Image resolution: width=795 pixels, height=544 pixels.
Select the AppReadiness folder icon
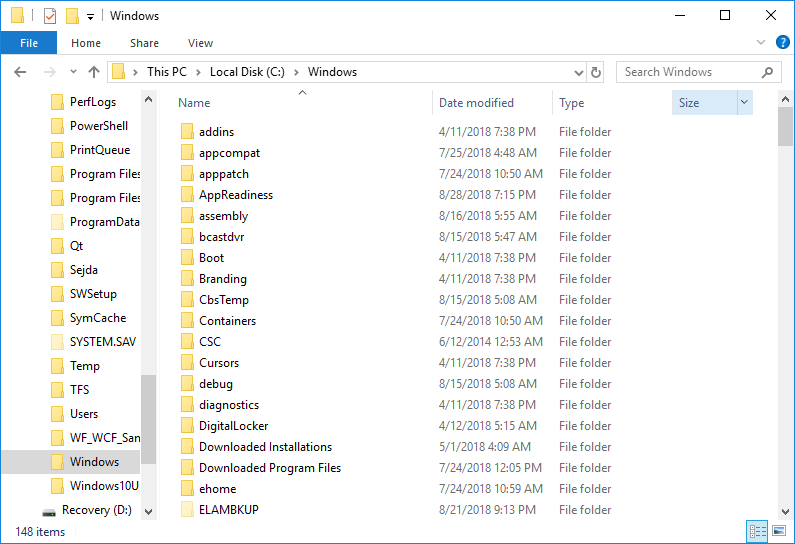point(187,194)
